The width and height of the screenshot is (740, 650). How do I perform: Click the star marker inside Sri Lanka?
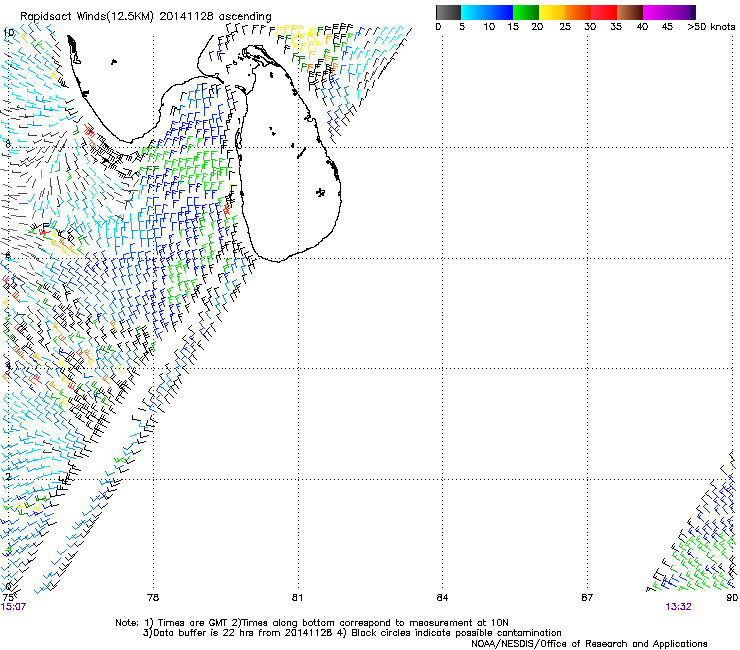click(320, 192)
